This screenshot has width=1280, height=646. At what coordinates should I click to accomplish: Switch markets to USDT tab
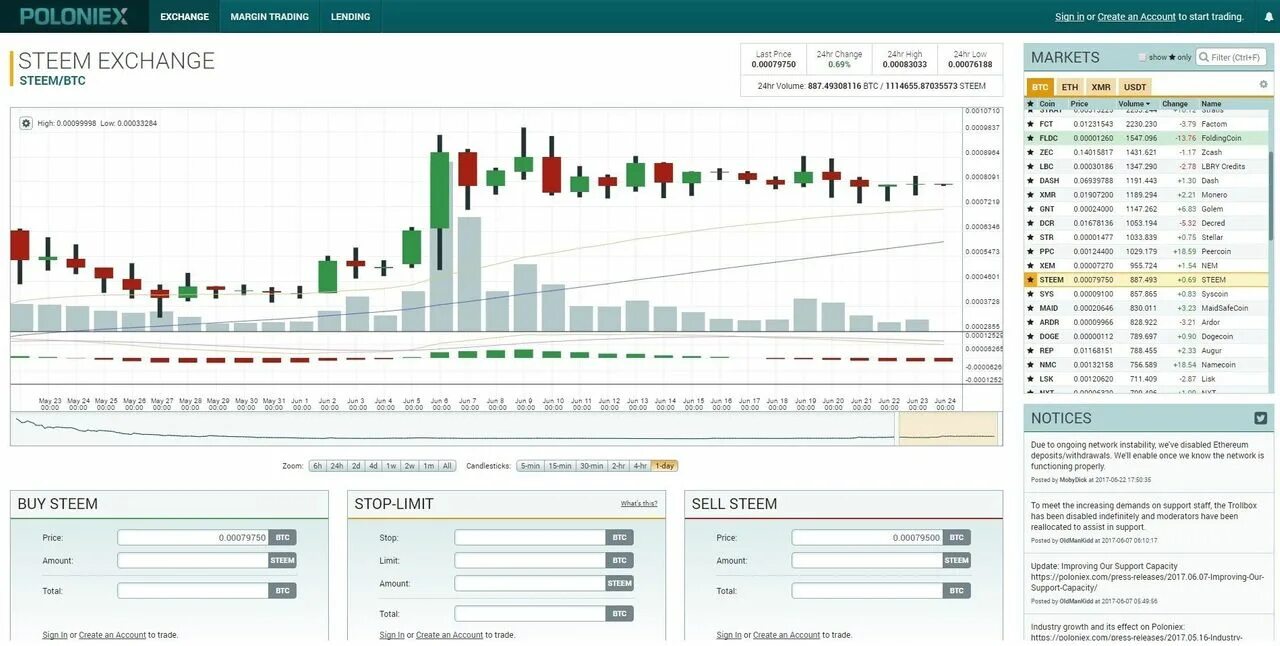(1135, 87)
